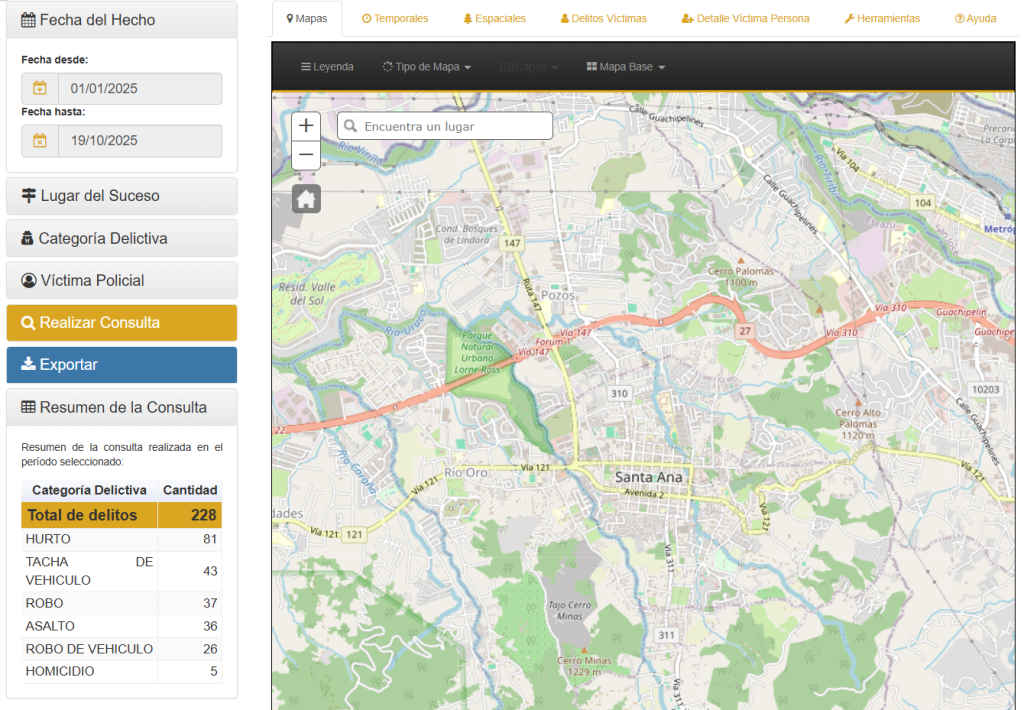This screenshot has width=1024, height=710.
Task: Open the Ayuda tab
Action: pyautogui.click(x=975, y=18)
